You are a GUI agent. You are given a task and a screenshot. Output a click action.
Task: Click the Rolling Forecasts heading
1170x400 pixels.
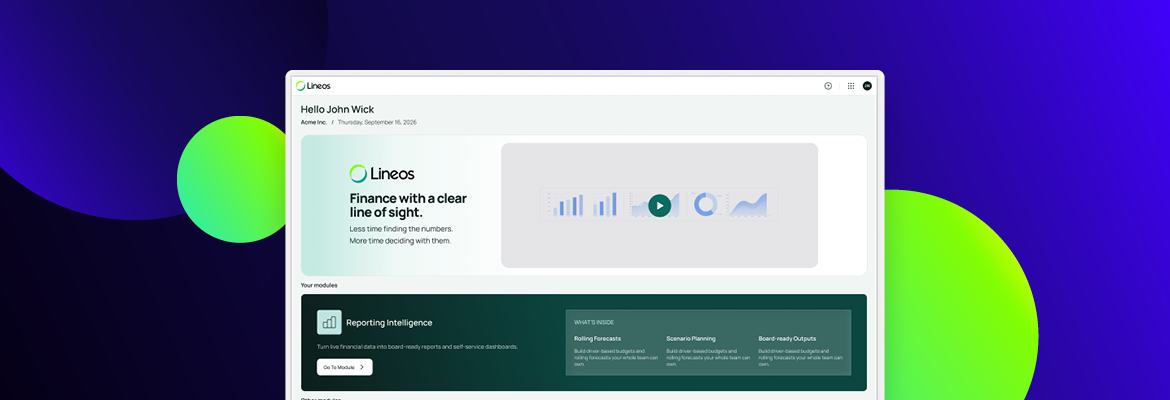(598, 338)
